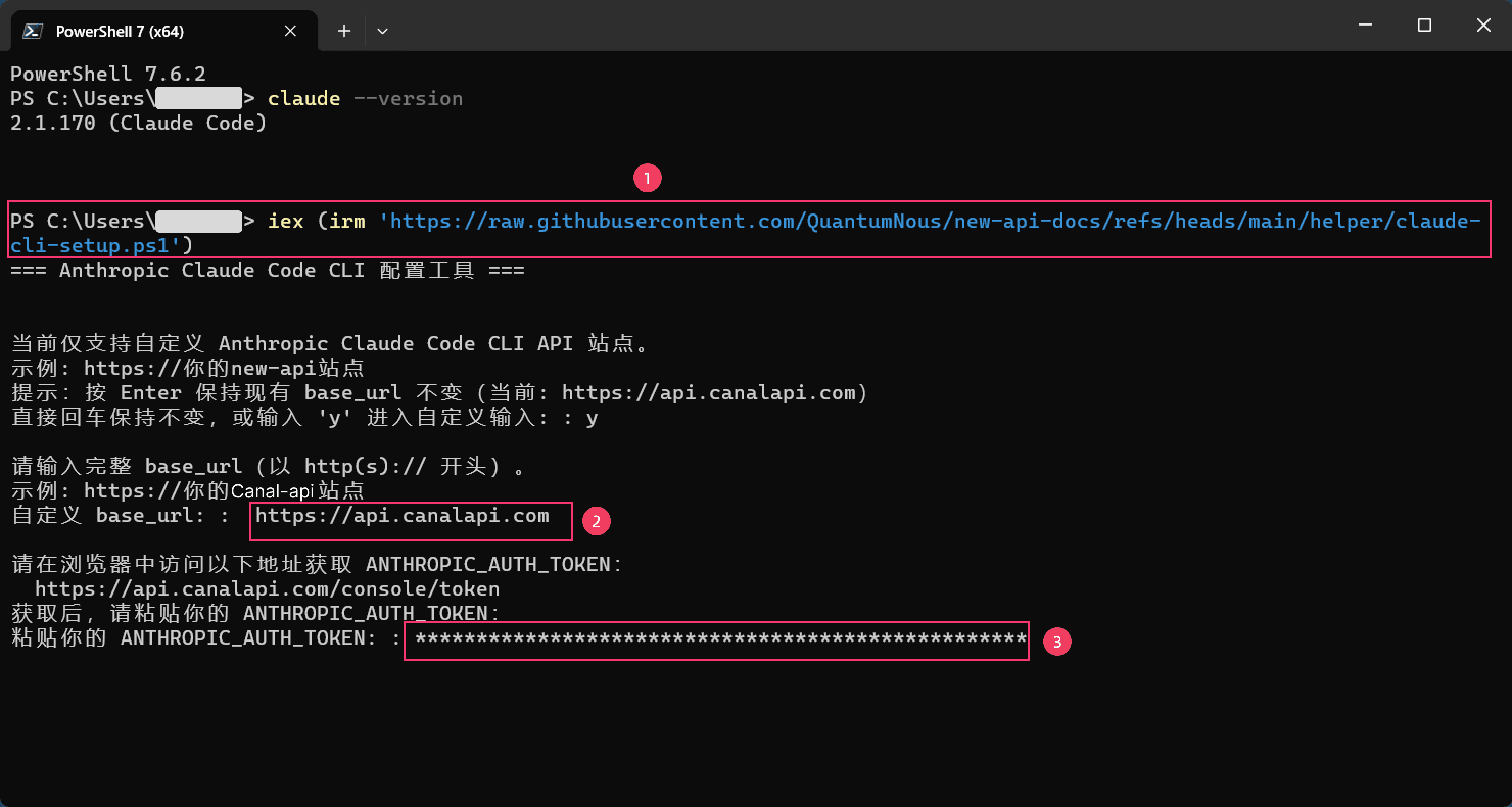Click the '2.1.170 (Claude Code)' version output
This screenshot has height=807, width=1512.
[x=138, y=123]
